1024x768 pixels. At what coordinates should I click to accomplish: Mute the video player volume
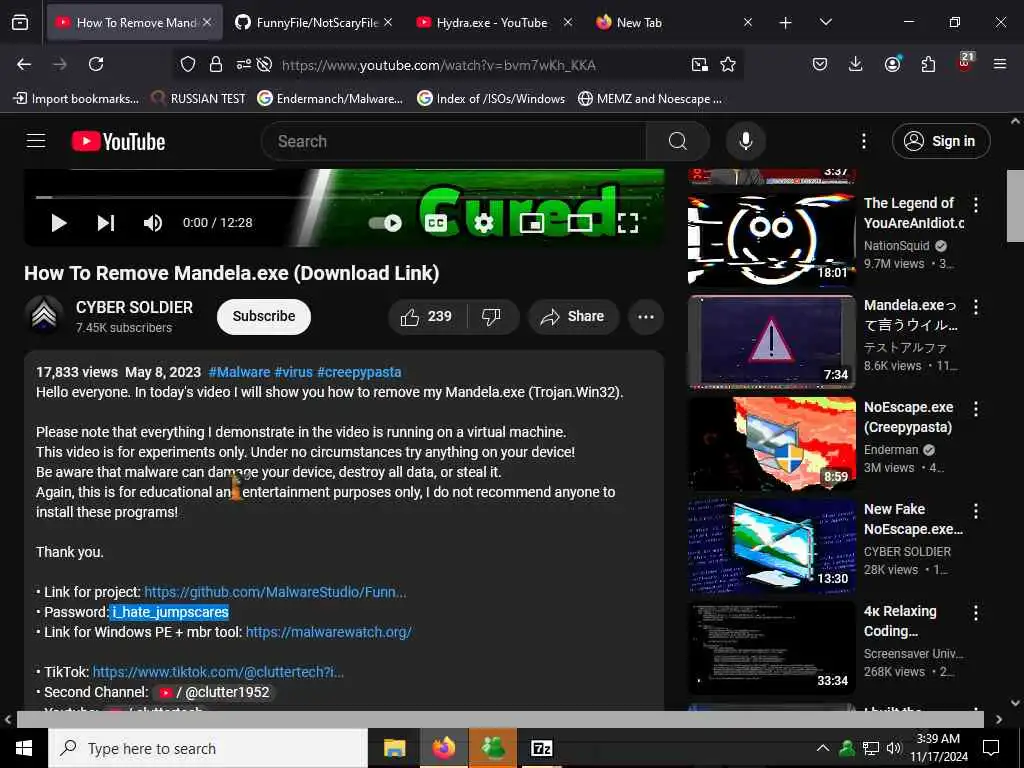click(153, 223)
